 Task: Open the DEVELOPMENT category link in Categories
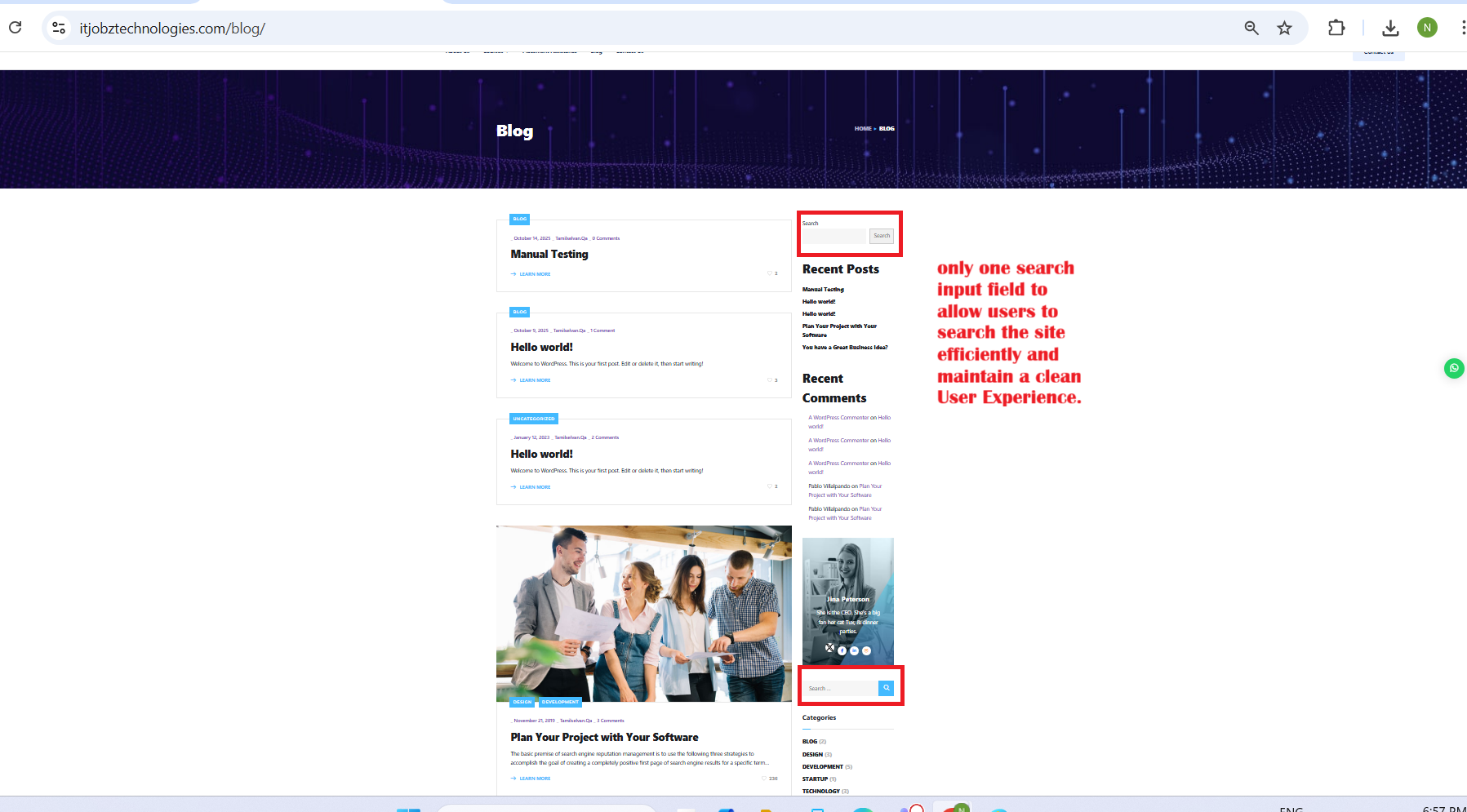[x=822, y=767]
